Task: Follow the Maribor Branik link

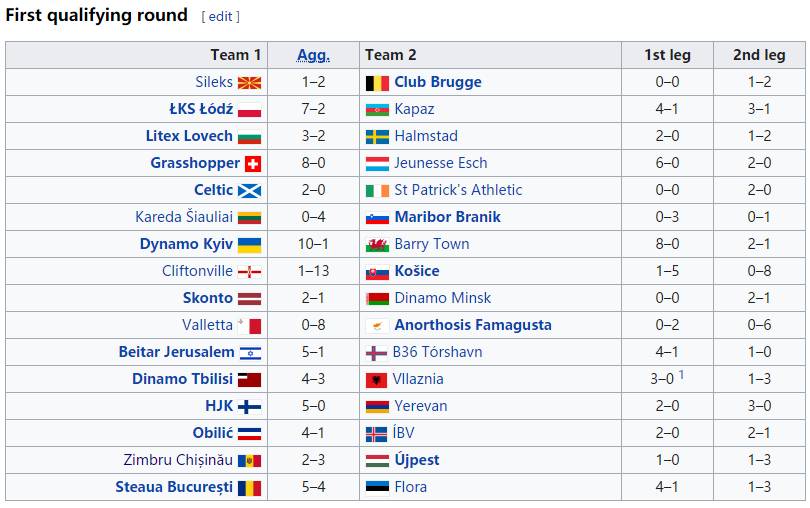Action: [447, 217]
